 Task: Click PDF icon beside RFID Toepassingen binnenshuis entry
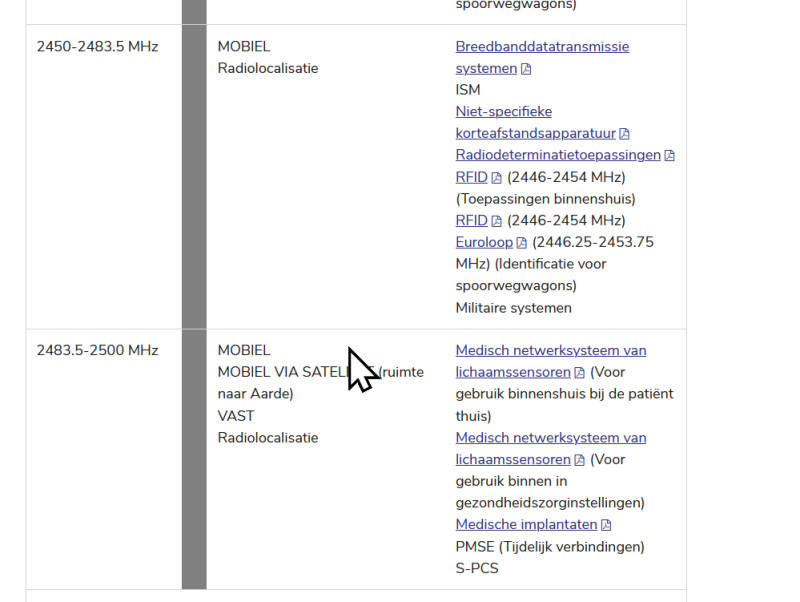coord(497,178)
